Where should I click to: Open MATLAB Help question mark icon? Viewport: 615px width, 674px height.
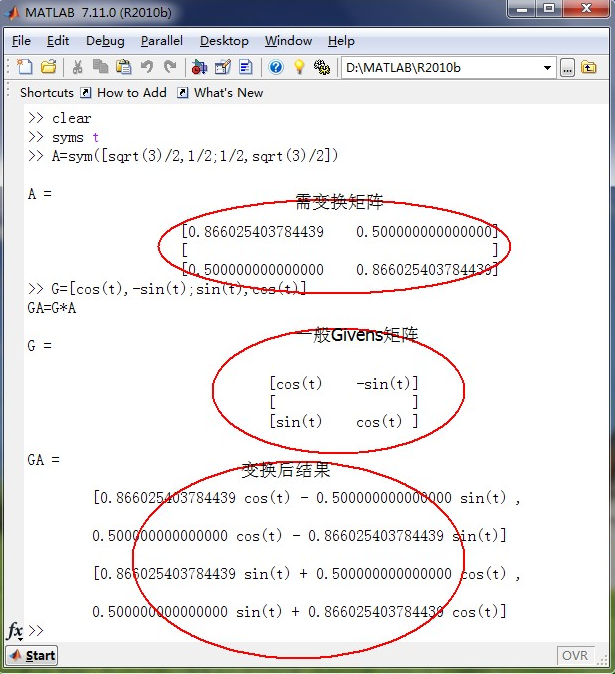276,67
